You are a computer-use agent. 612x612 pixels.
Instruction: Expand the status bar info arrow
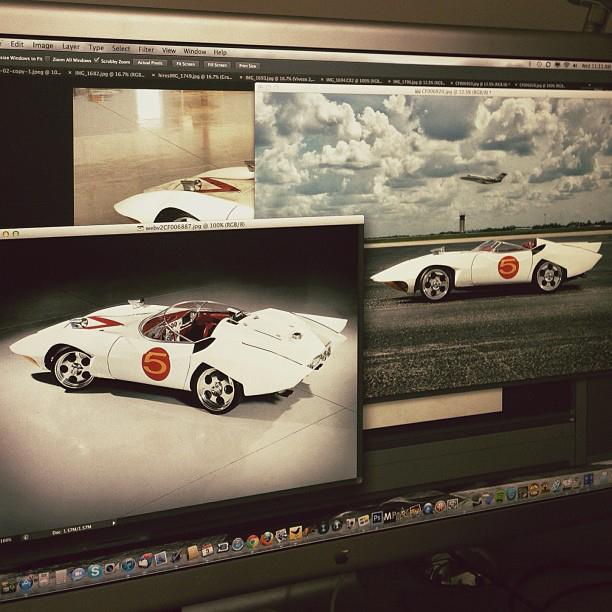point(114,523)
